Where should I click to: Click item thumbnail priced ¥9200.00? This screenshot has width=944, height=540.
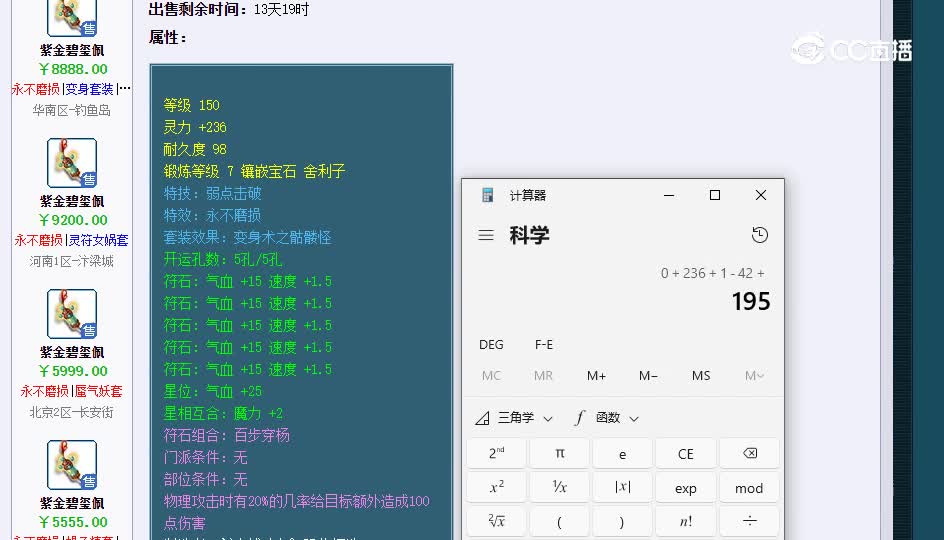tap(72, 163)
